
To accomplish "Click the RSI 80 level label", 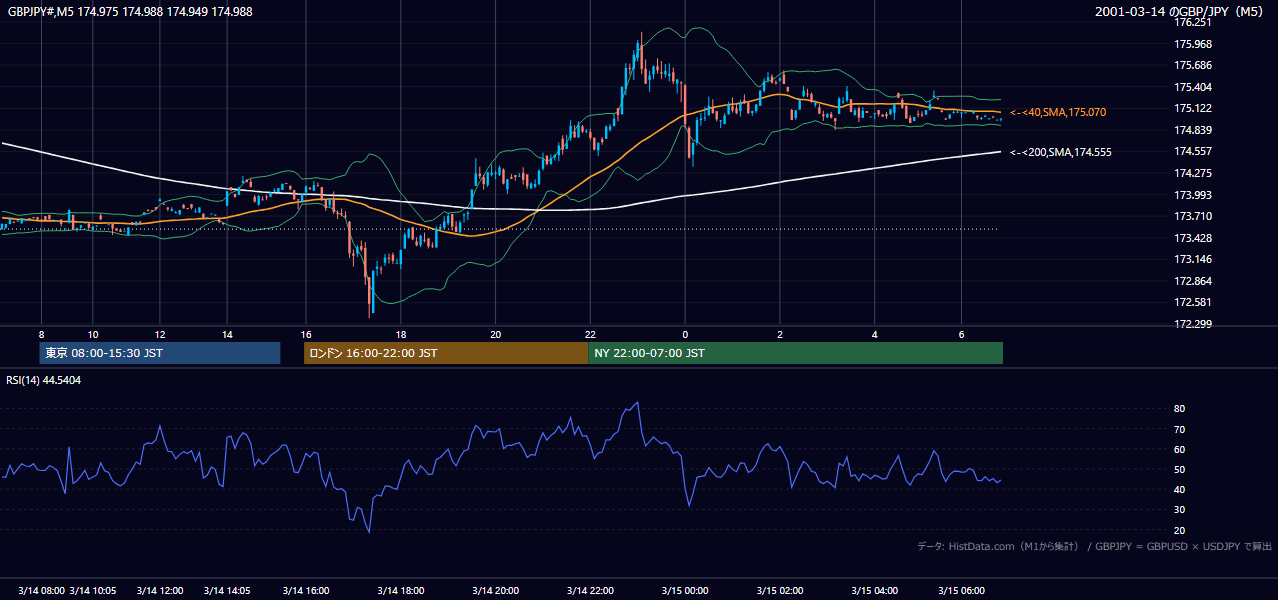I will point(1179,409).
